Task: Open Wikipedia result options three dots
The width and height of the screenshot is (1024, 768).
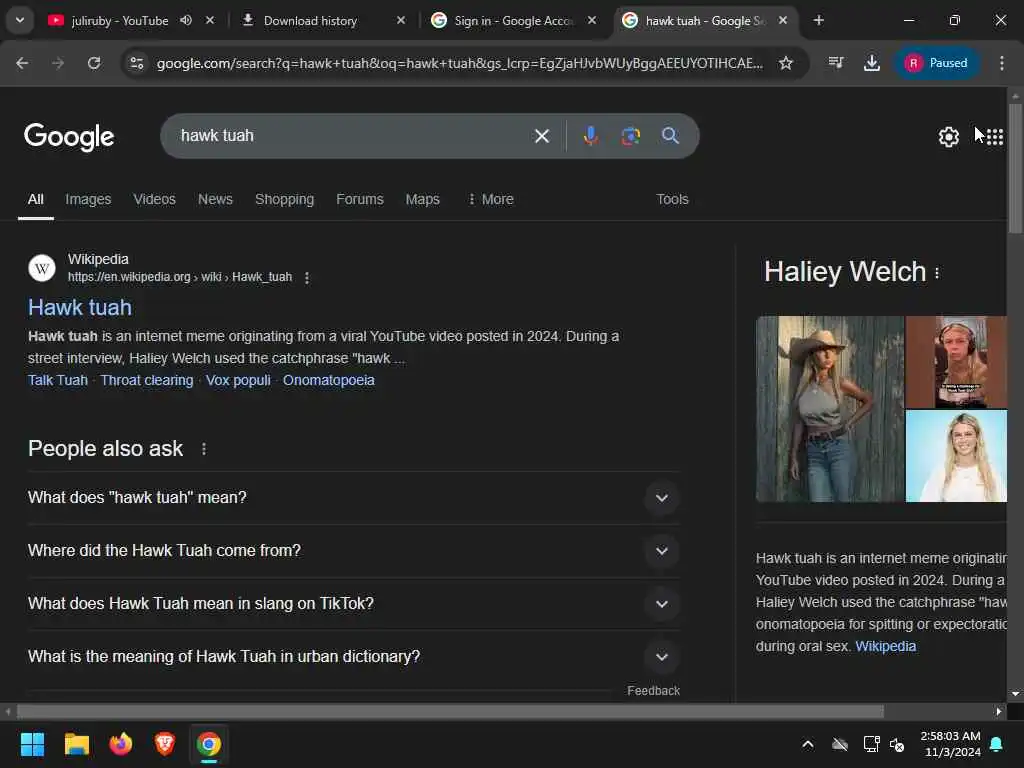Action: 307,278
